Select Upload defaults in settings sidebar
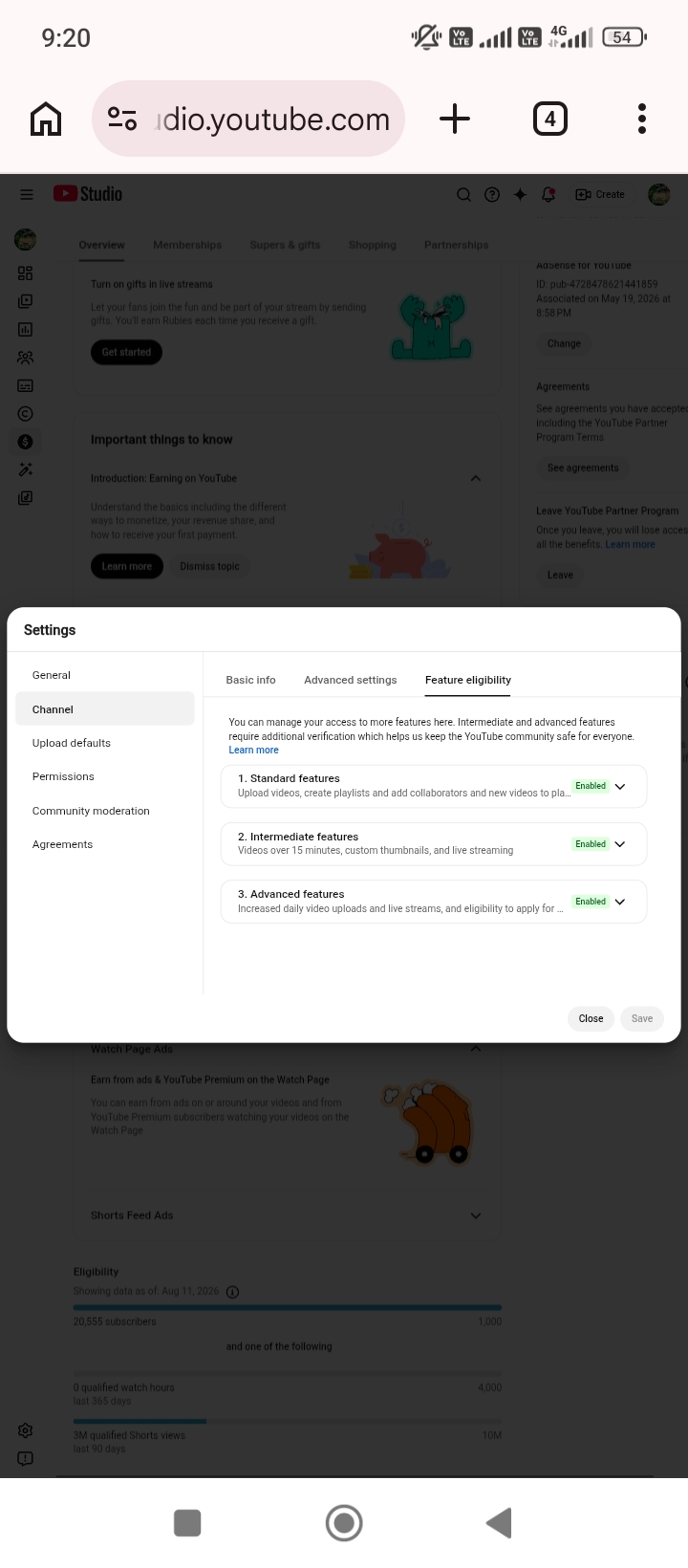 pyautogui.click(x=72, y=743)
